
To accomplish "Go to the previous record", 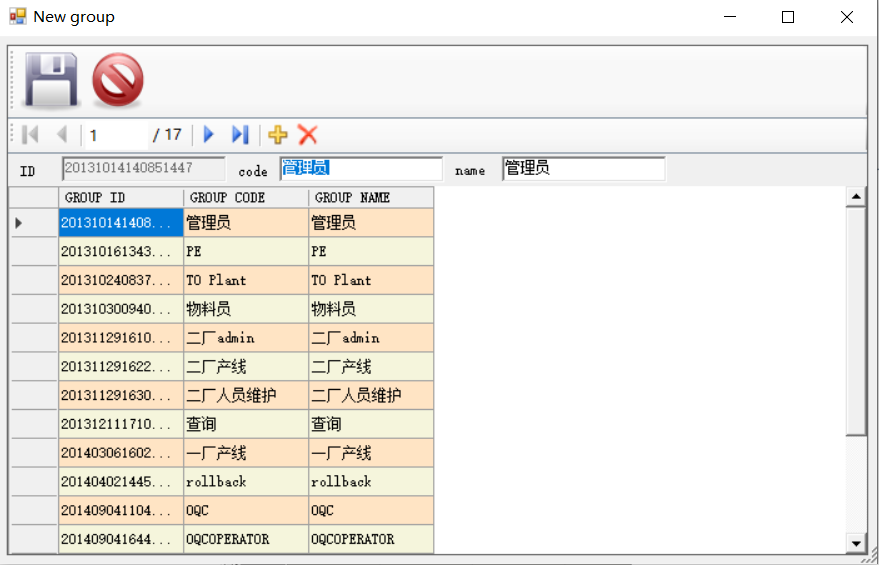I will (61, 134).
